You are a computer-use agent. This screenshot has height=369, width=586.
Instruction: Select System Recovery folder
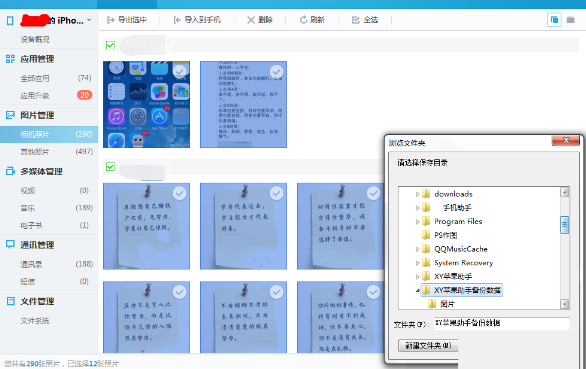click(x=457, y=263)
